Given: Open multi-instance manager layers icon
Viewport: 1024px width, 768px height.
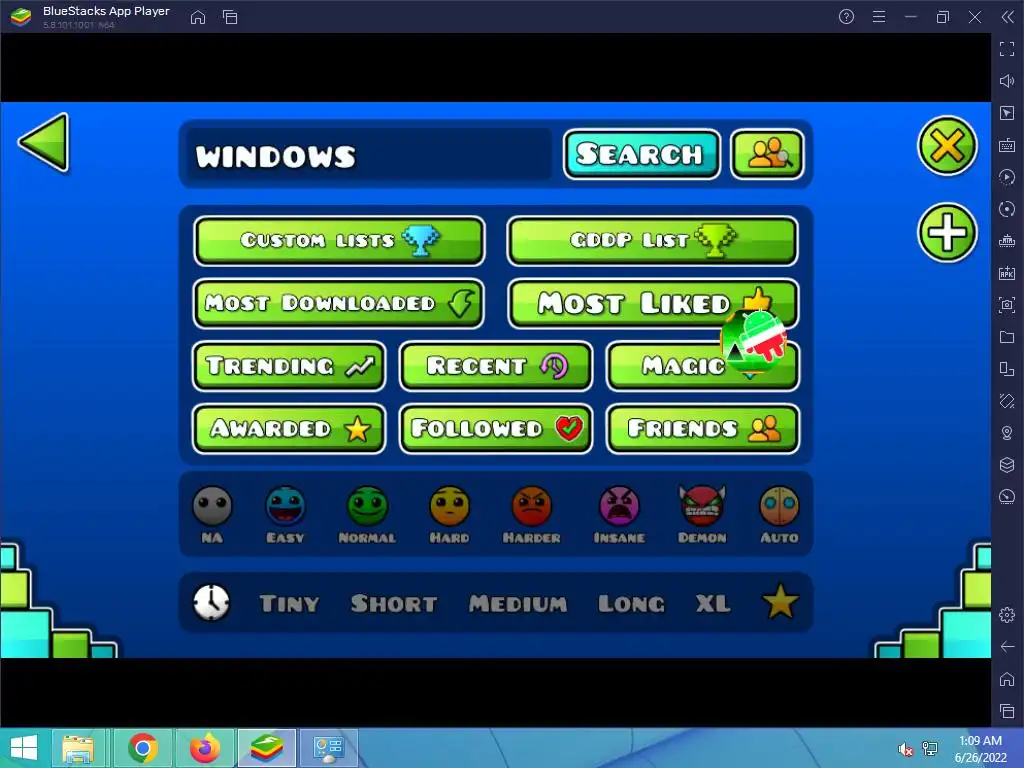Looking at the screenshot, I should 1007,465.
